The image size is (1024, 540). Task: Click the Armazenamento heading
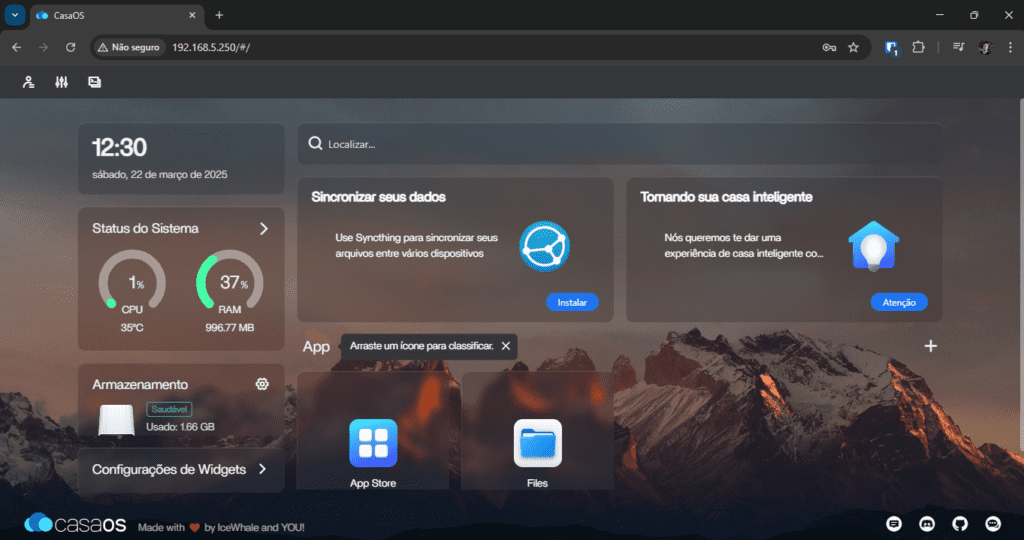(x=140, y=385)
